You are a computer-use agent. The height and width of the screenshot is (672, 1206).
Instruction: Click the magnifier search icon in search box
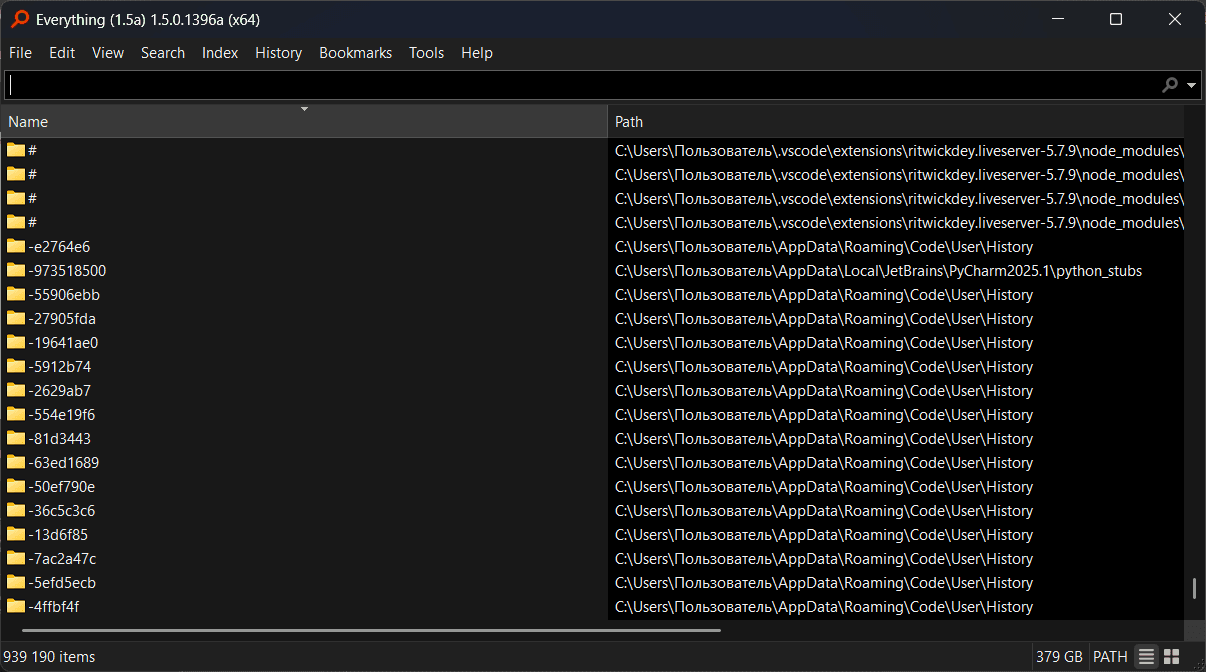tap(1169, 86)
